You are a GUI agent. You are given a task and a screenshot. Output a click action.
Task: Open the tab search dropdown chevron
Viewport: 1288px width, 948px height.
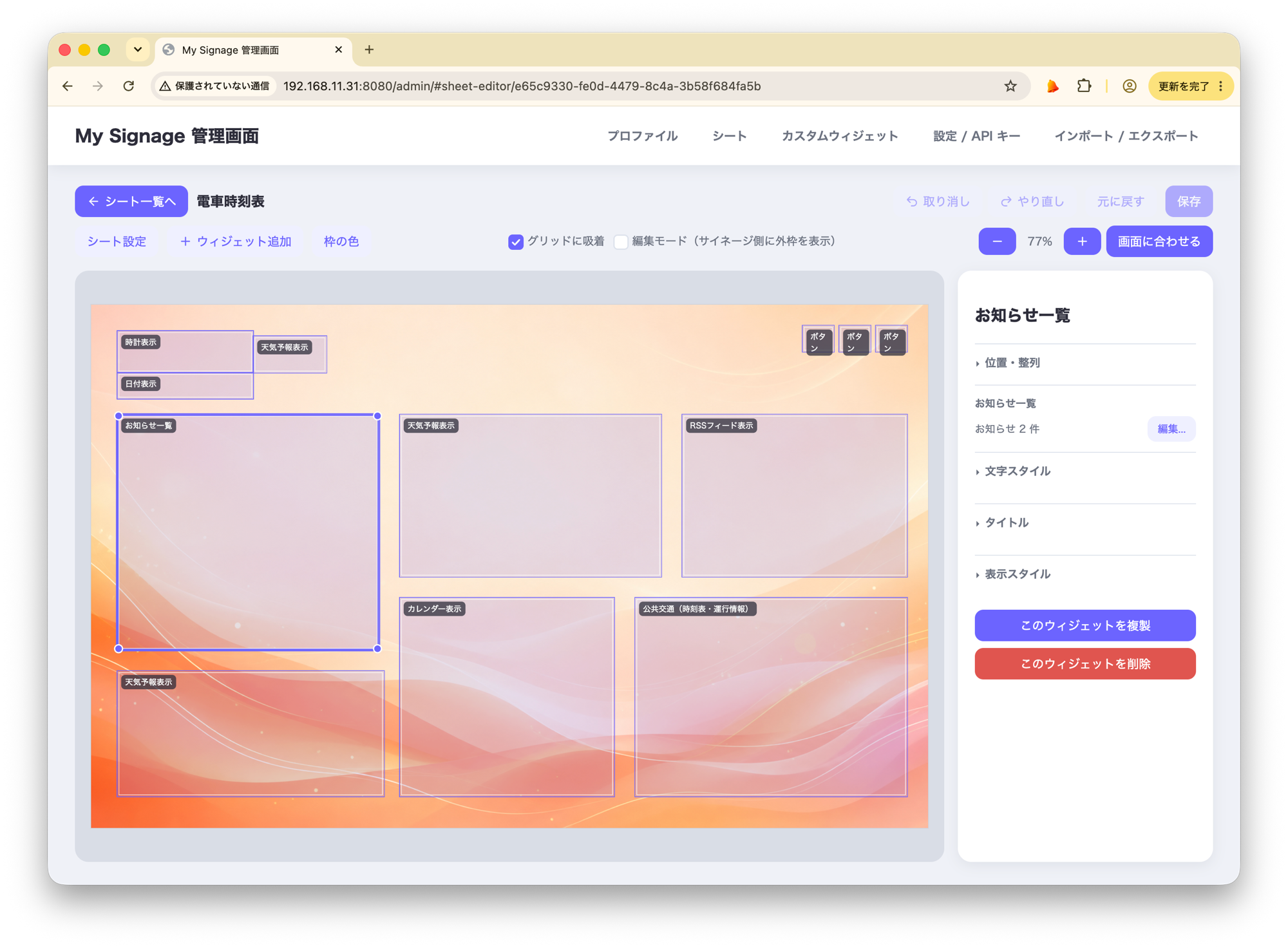point(138,50)
